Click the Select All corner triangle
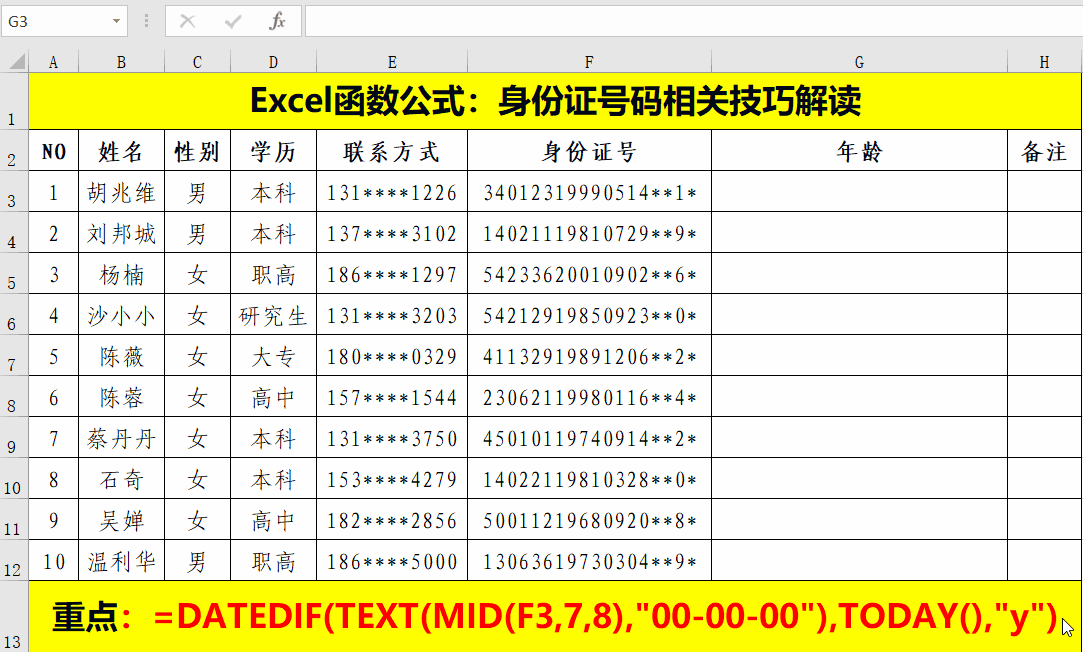The height and width of the screenshot is (652, 1083). coord(15,62)
